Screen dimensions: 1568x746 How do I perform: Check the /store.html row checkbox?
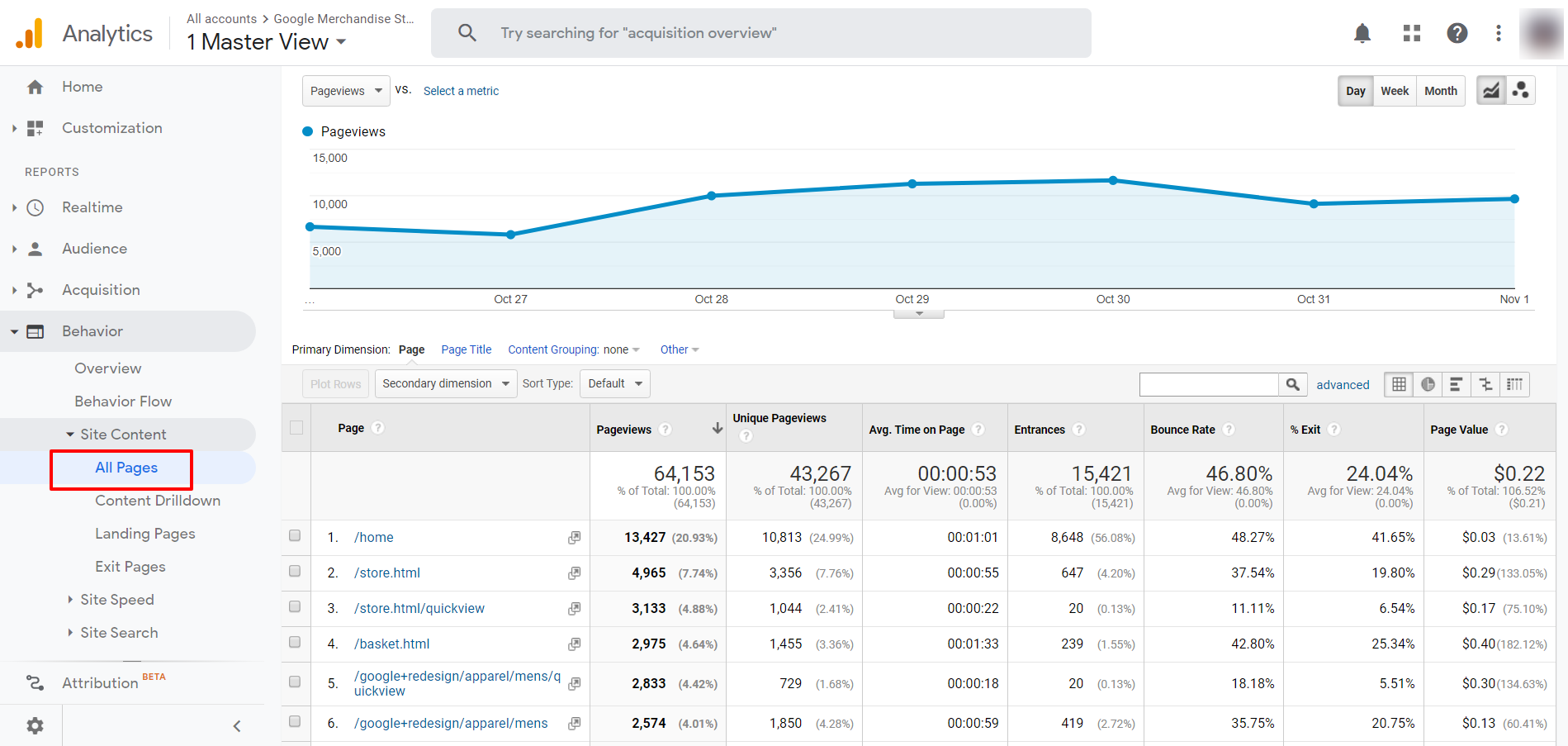295,571
